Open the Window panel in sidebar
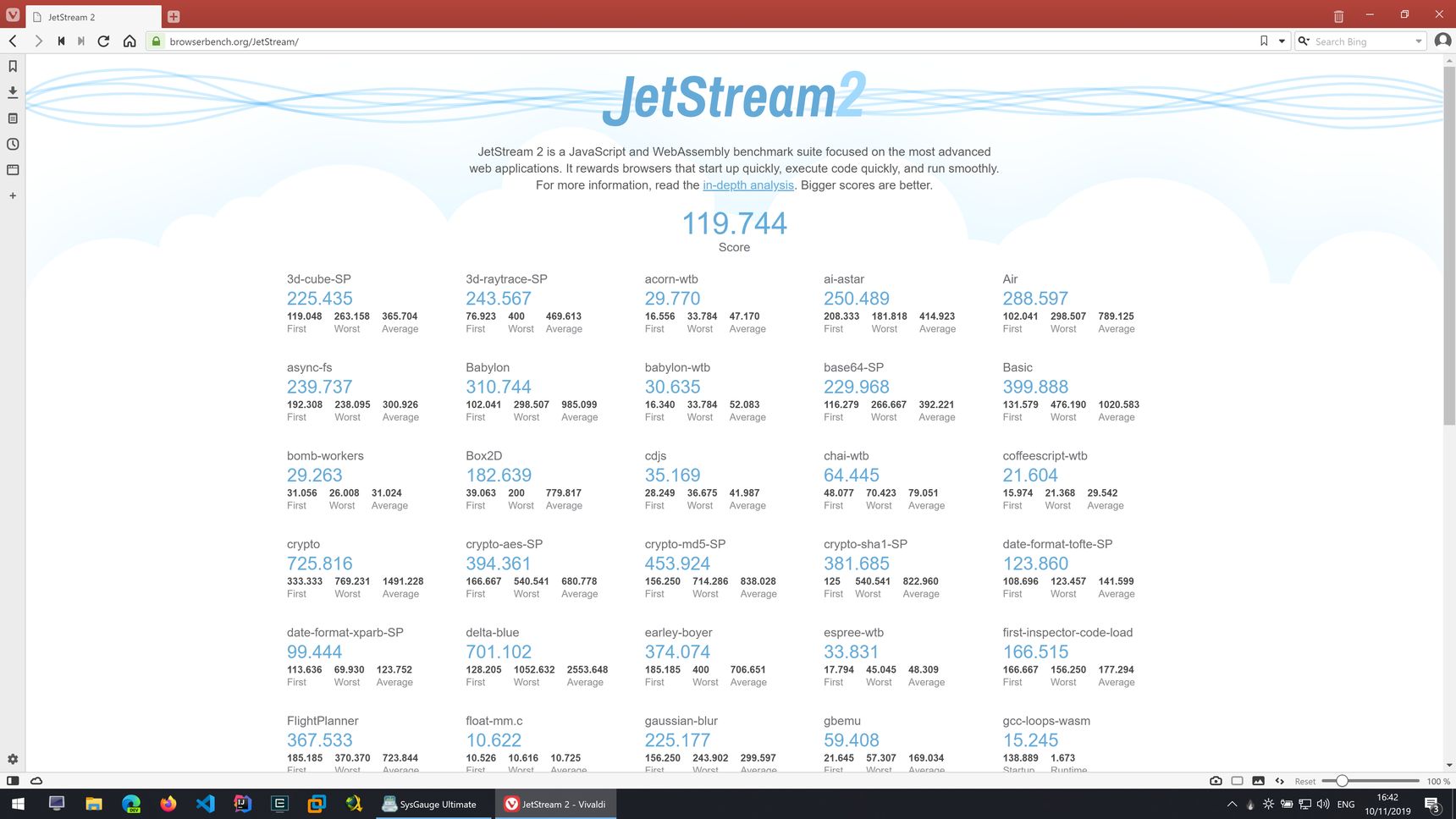The image size is (1456, 819). tap(13, 169)
